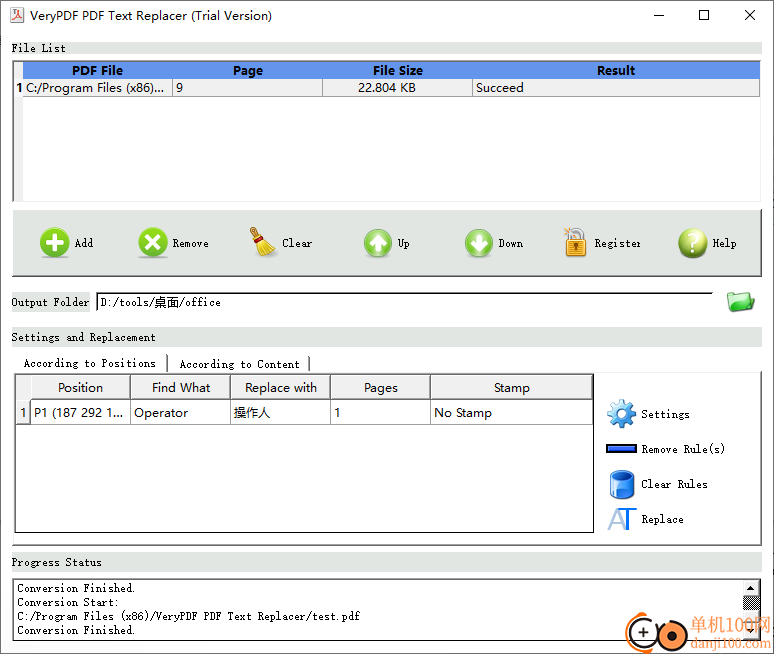This screenshot has width=774, height=654.
Task: Browse output folder with green folder icon
Action: pos(740,302)
